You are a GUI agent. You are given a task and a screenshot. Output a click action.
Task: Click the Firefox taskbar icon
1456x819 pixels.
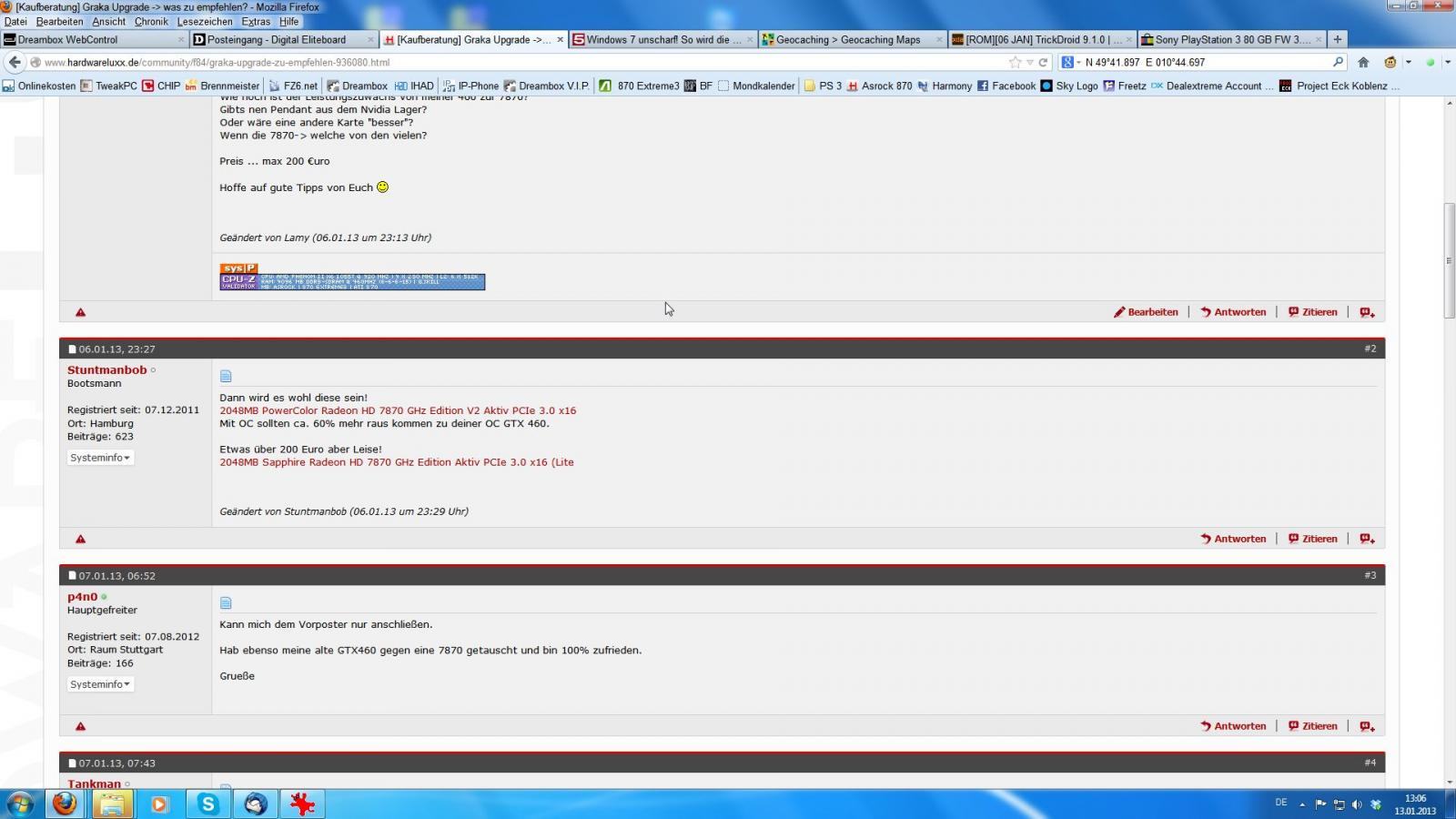[65, 804]
